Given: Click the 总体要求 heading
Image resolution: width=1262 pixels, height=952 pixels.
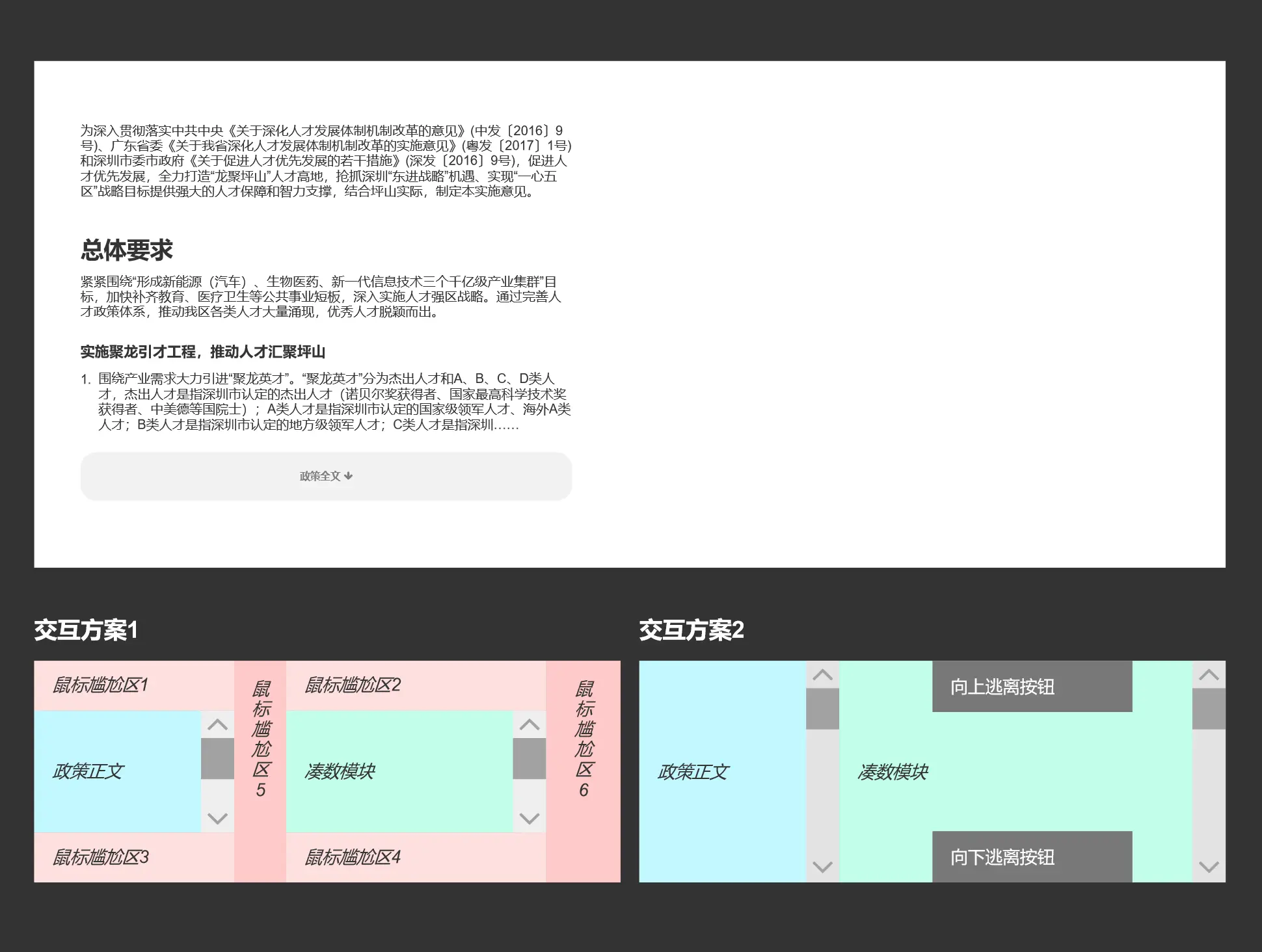Looking at the screenshot, I should pyautogui.click(x=127, y=250).
